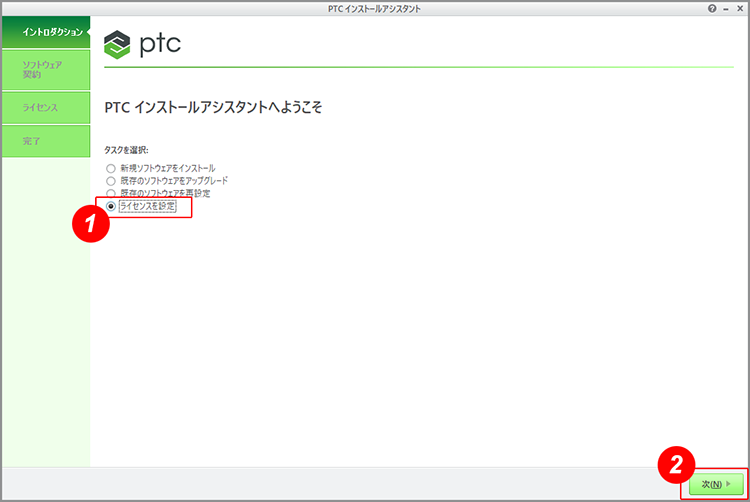Click the green divider line below logo
This screenshot has width=750, height=502.
420,68
